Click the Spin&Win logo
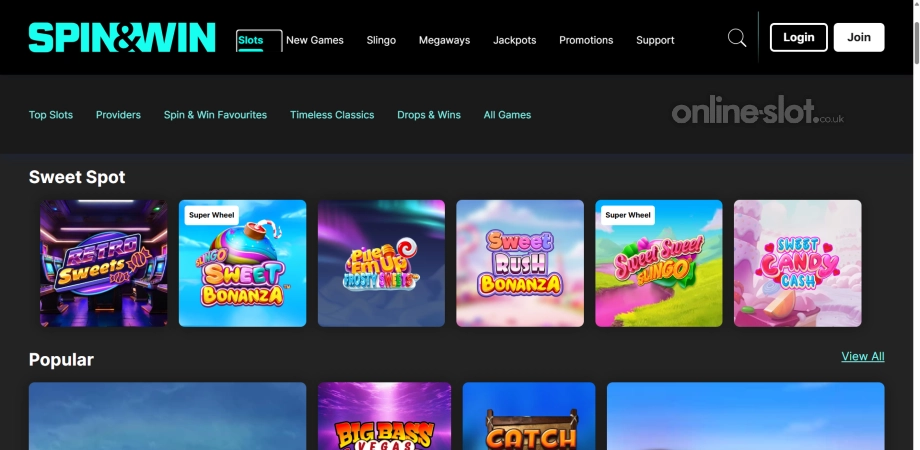This screenshot has width=920, height=450. coord(122,38)
